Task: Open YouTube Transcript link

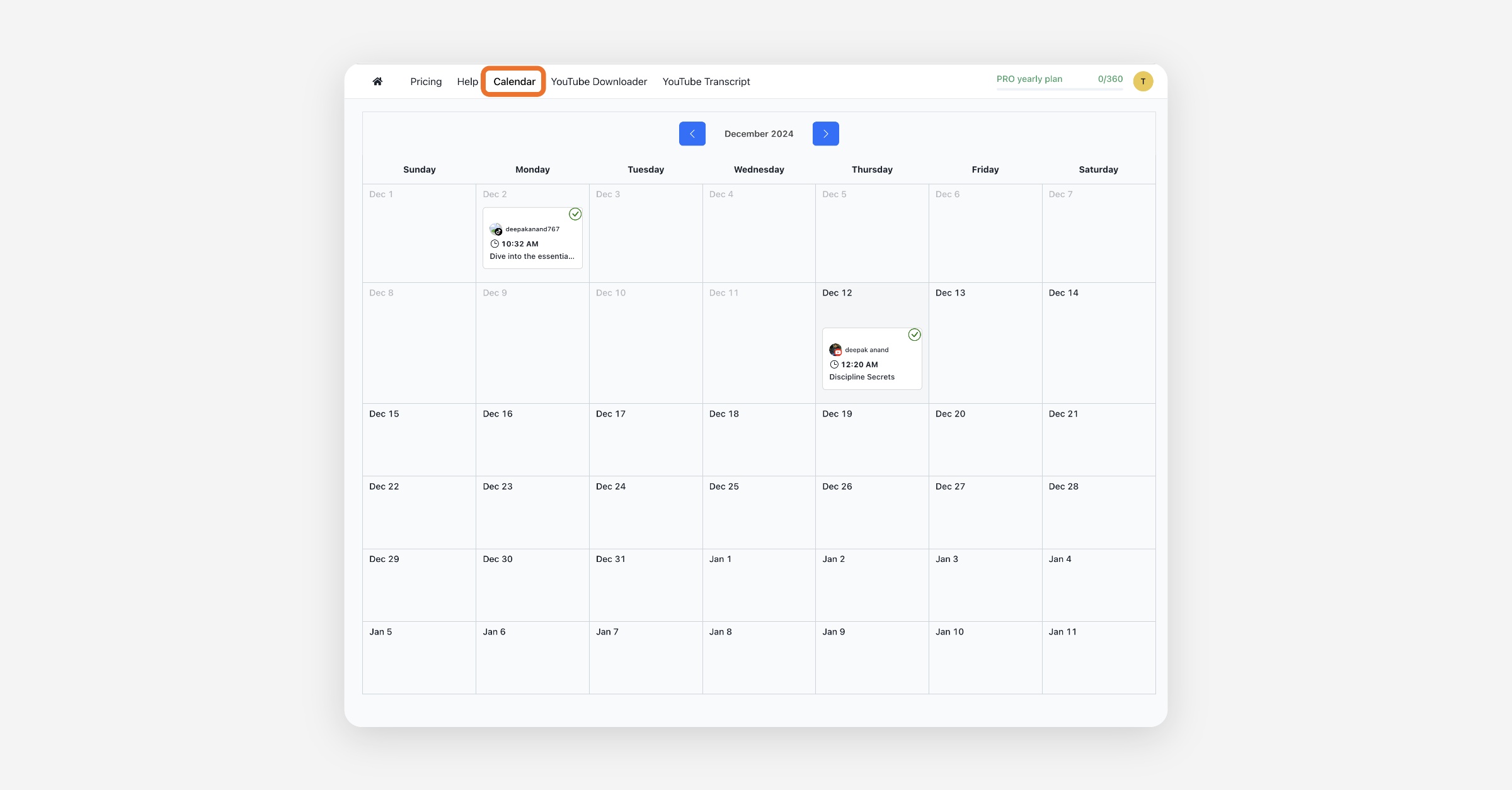Action: [x=706, y=81]
